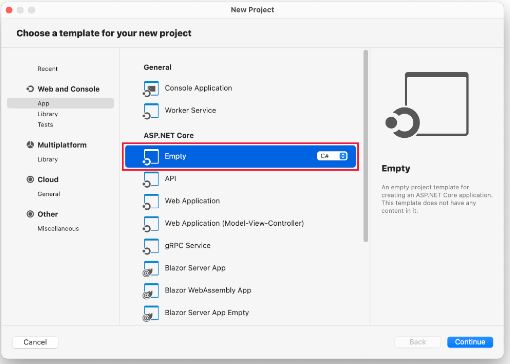510x364 pixels.
Task: Select Tests under Web and Console
Action: [x=45, y=124]
